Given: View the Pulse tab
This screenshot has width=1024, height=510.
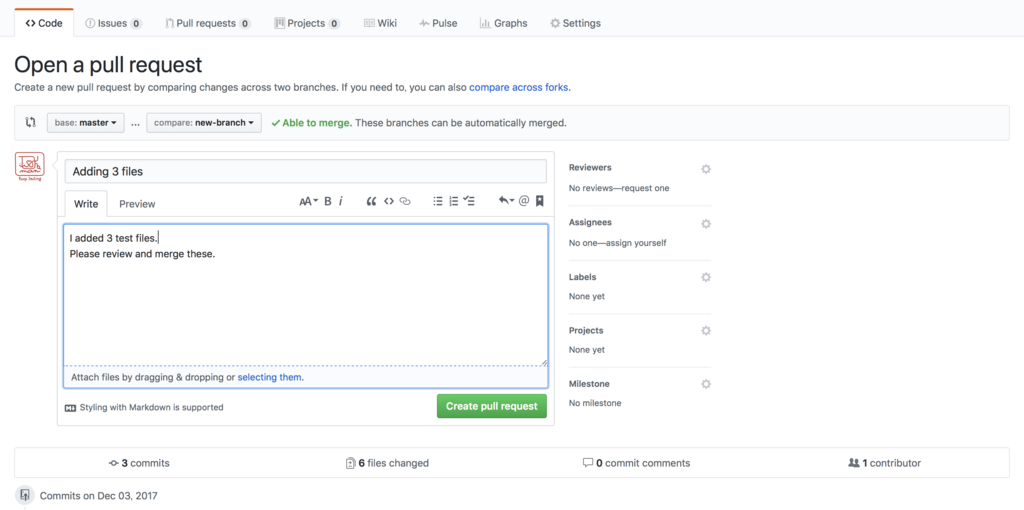Looking at the screenshot, I should pyautogui.click(x=438, y=23).
